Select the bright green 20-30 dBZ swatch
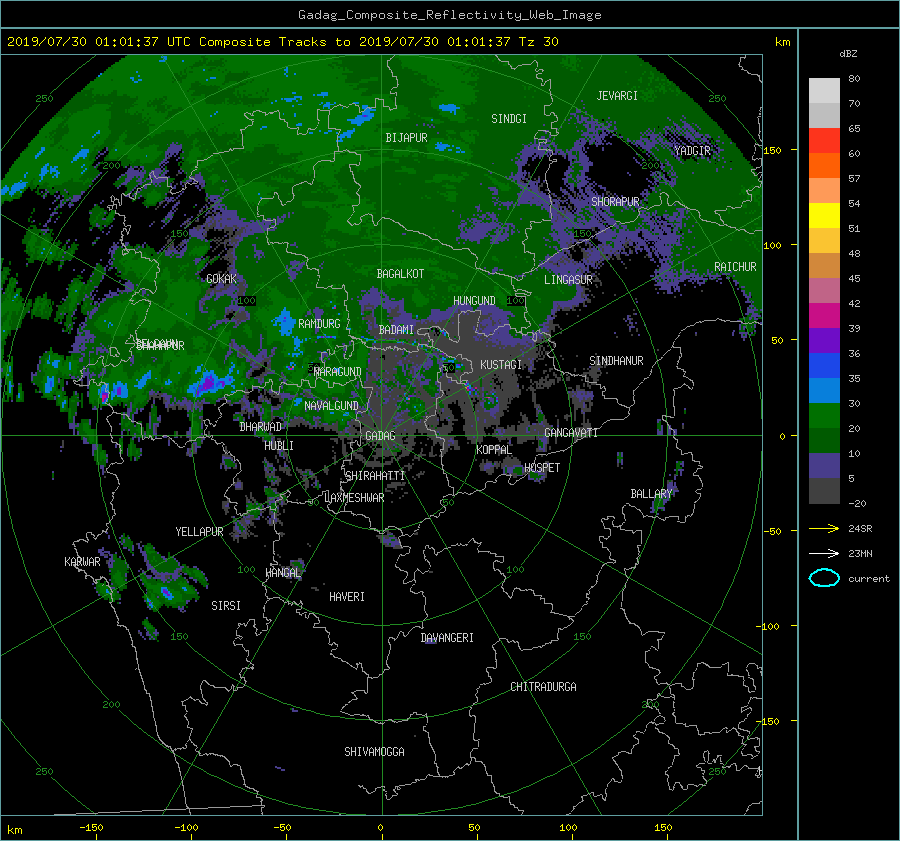This screenshot has height=841, width=900. [824, 416]
